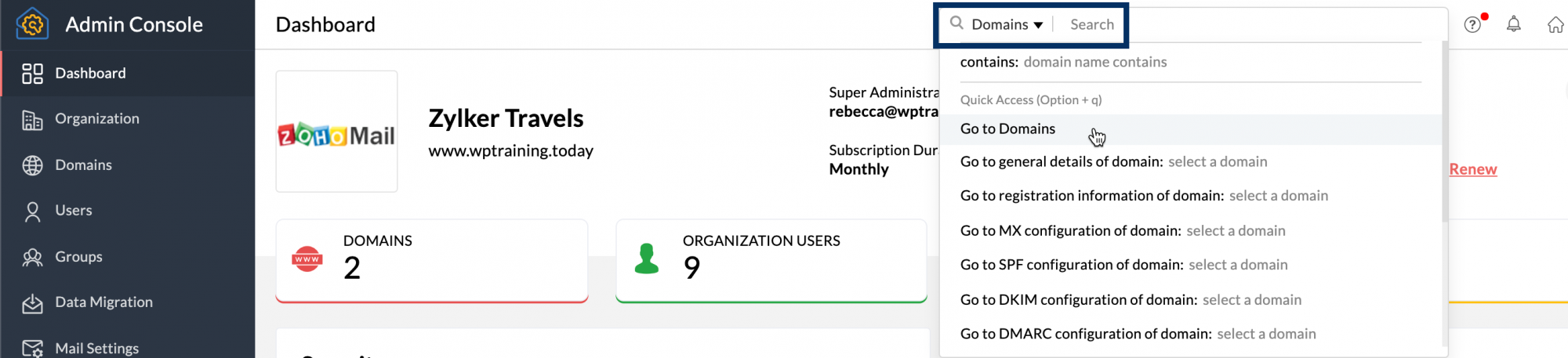Open the help question mark icon
This screenshot has width=1568, height=358.
click(1472, 24)
